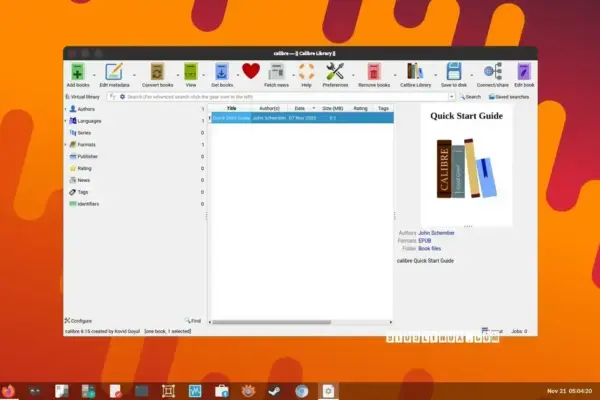Image resolution: width=600 pixels, height=400 pixels.
Task: Sort by the Title column header
Action: 231,108
